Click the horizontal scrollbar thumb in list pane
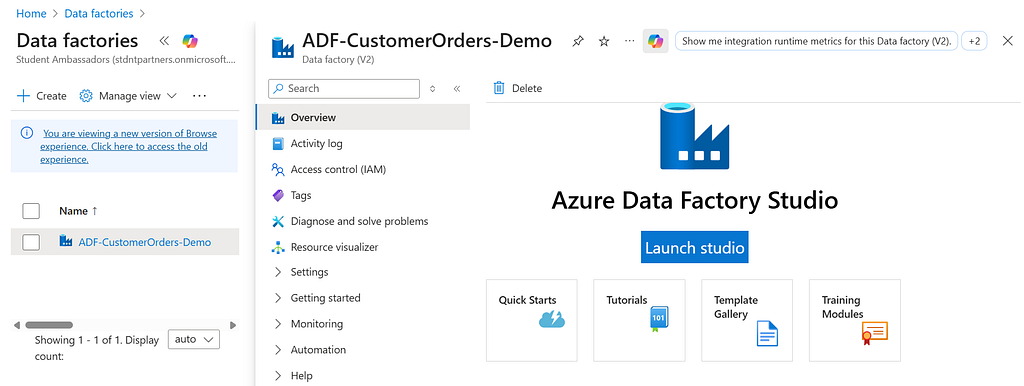1024x386 pixels. click(49, 325)
